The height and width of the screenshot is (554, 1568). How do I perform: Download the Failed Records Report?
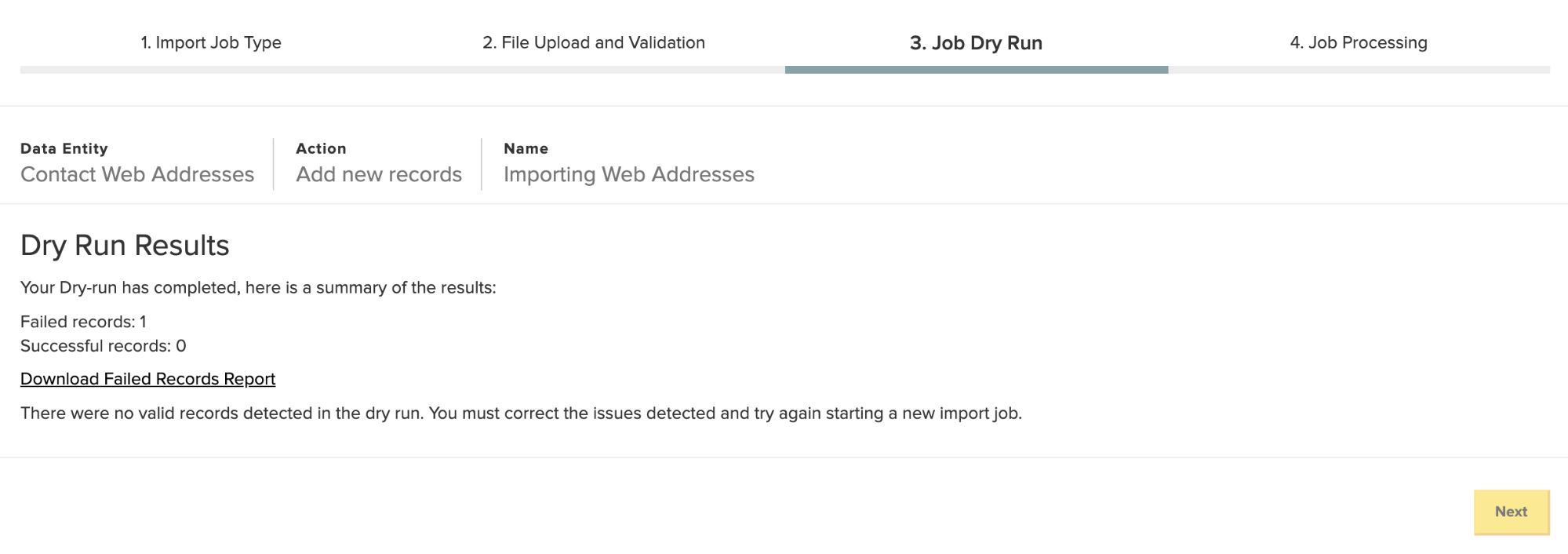(x=147, y=379)
